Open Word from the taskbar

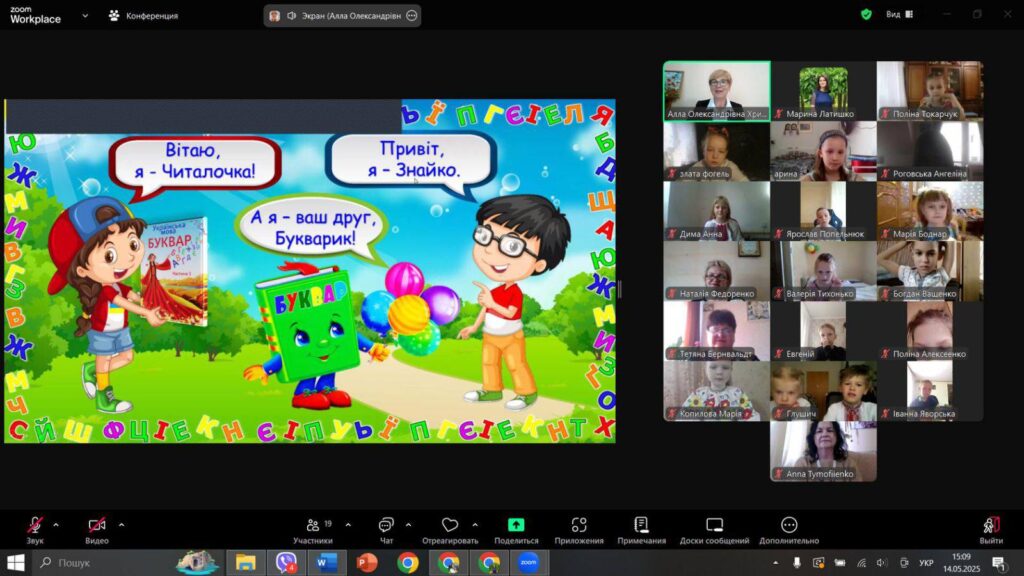click(x=327, y=562)
